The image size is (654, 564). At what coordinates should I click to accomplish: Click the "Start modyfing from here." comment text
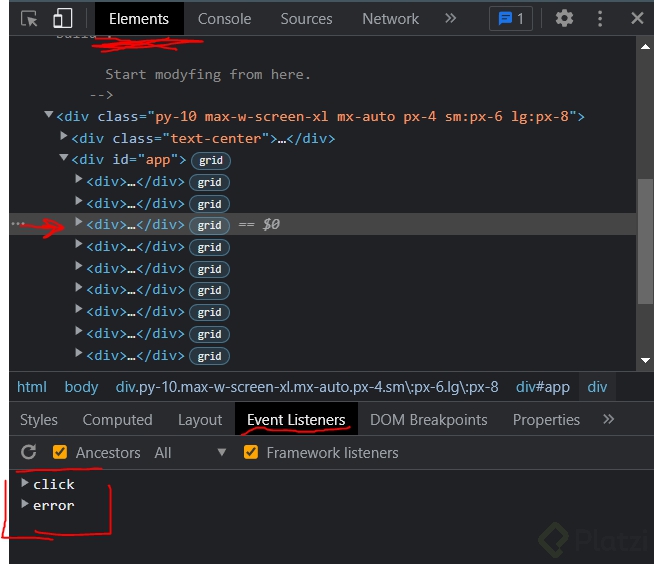click(208, 75)
